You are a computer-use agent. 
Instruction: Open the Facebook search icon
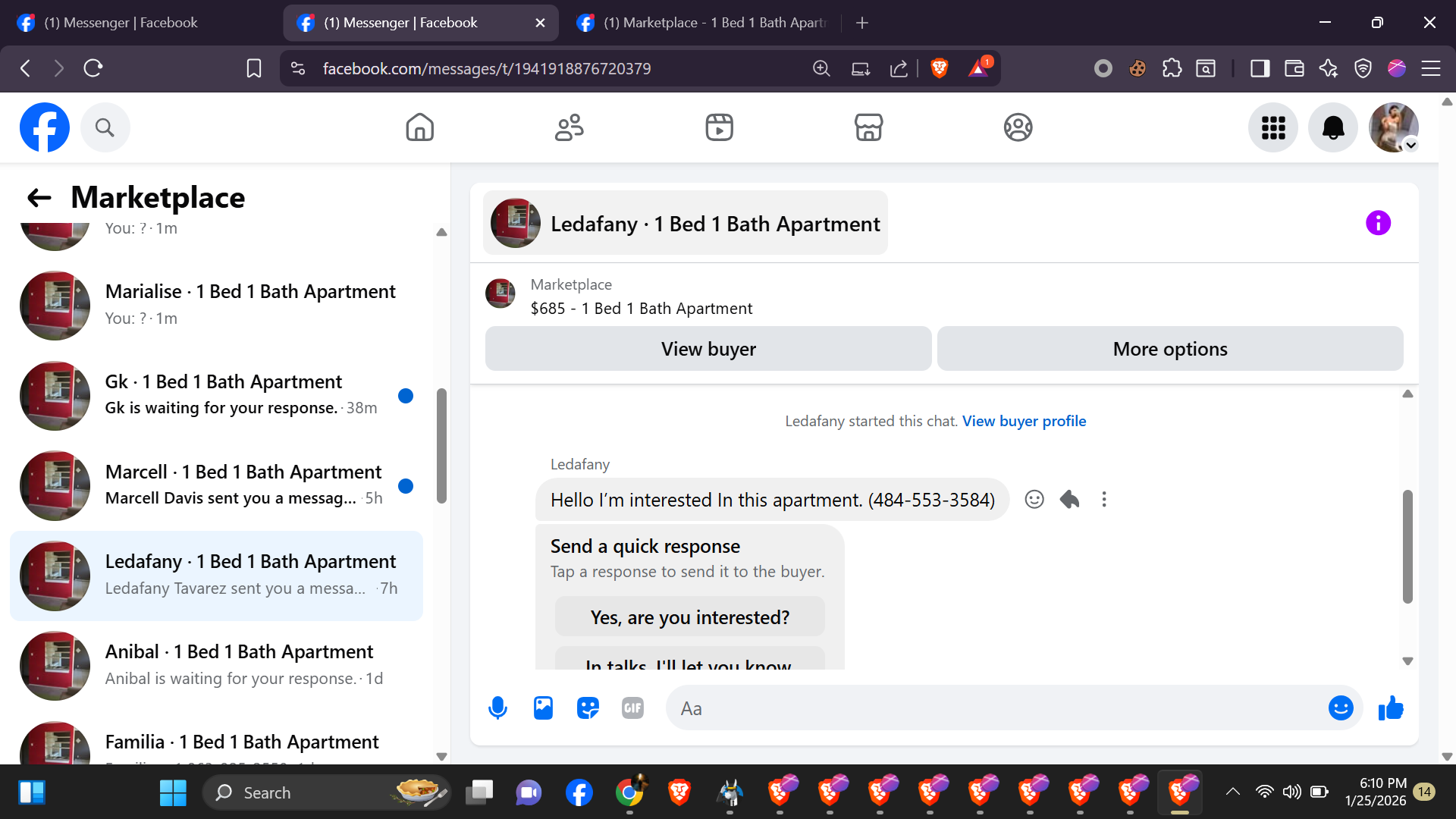pyautogui.click(x=105, y=127)
